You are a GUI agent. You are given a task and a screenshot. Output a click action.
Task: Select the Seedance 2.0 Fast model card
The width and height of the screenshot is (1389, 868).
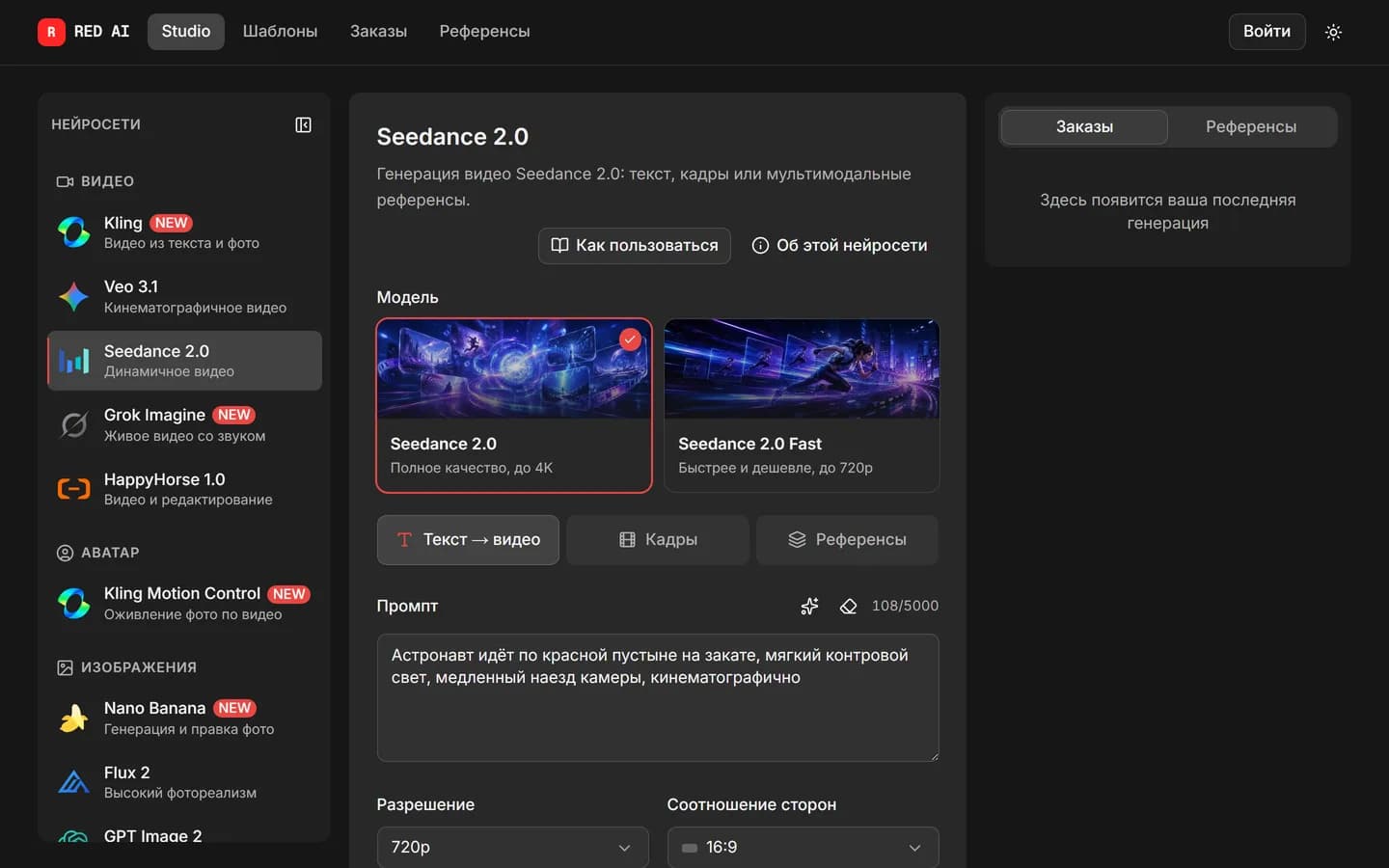802,405
